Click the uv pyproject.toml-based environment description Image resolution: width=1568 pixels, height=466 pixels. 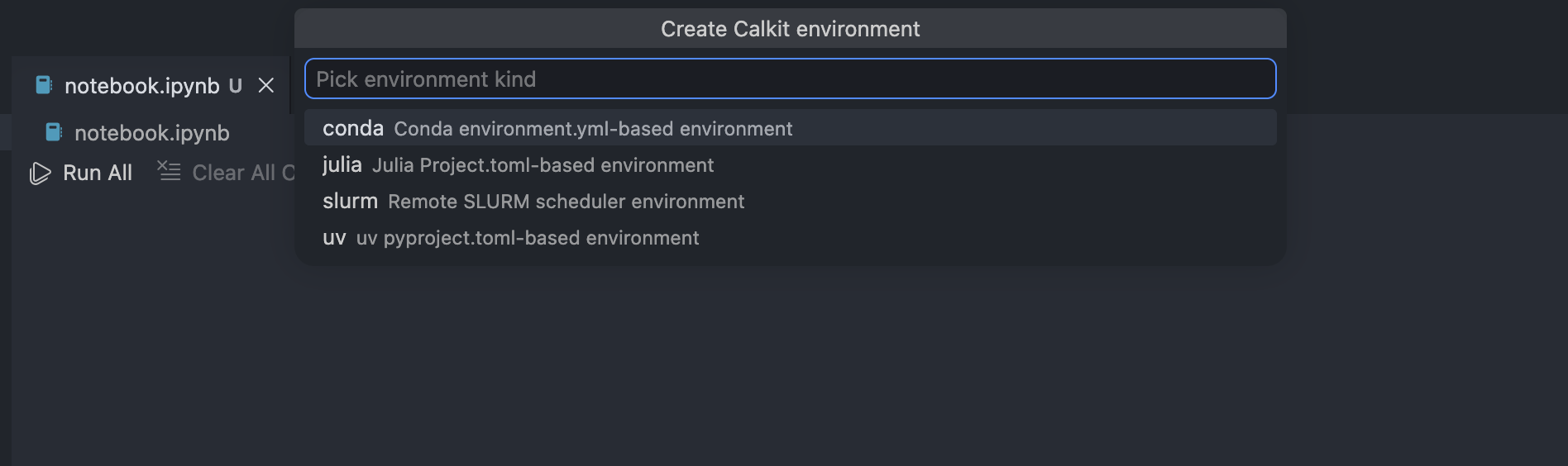coord(528,238)
